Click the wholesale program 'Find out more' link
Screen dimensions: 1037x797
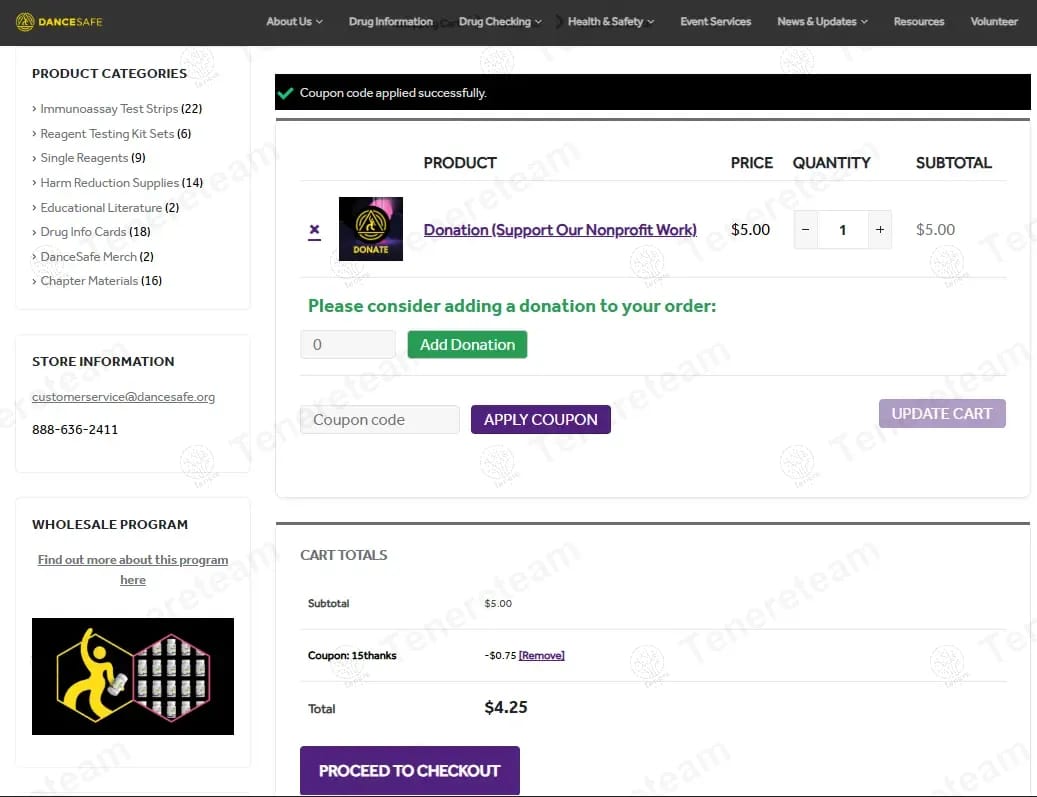(133, 569)
